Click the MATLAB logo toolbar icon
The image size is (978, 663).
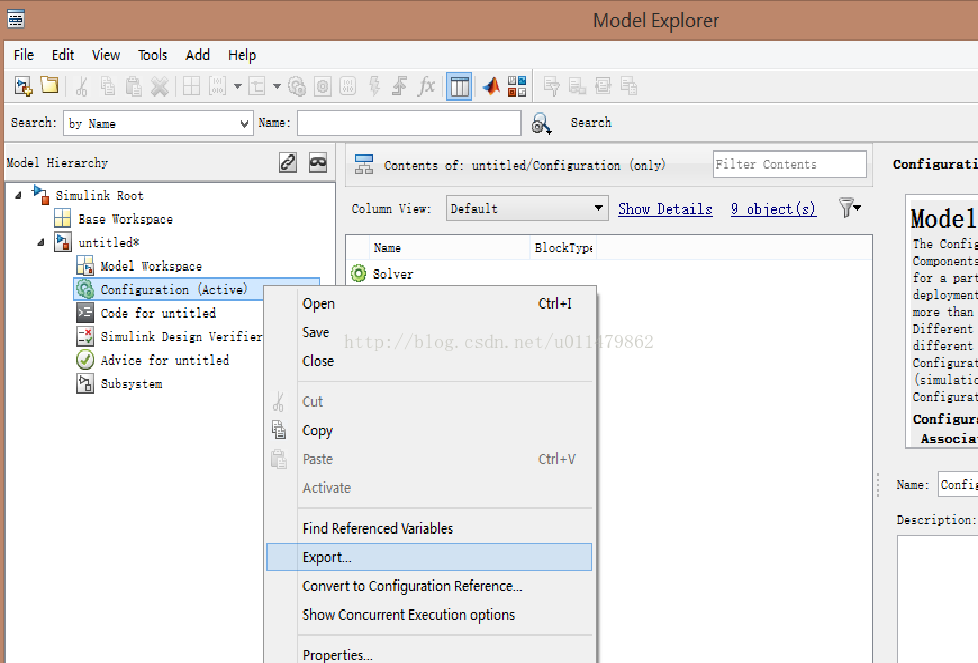click(x=491, y=85)
